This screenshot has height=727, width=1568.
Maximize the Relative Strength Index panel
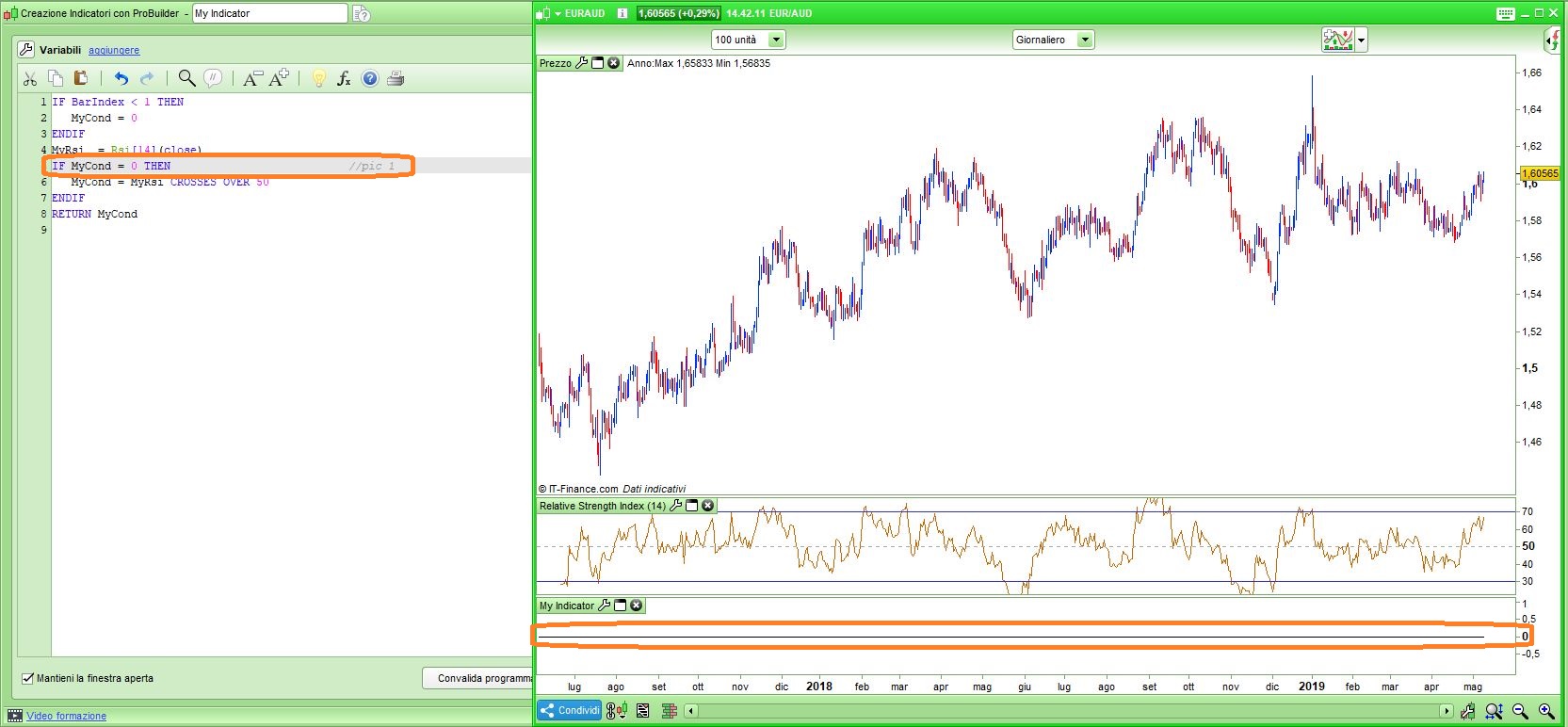691,506
